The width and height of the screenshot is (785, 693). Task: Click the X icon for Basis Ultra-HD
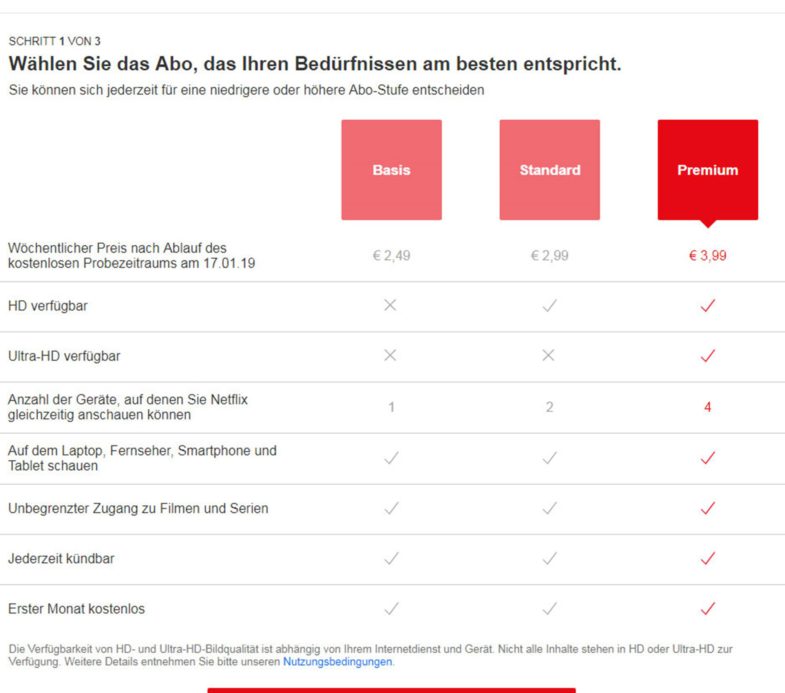390,355
